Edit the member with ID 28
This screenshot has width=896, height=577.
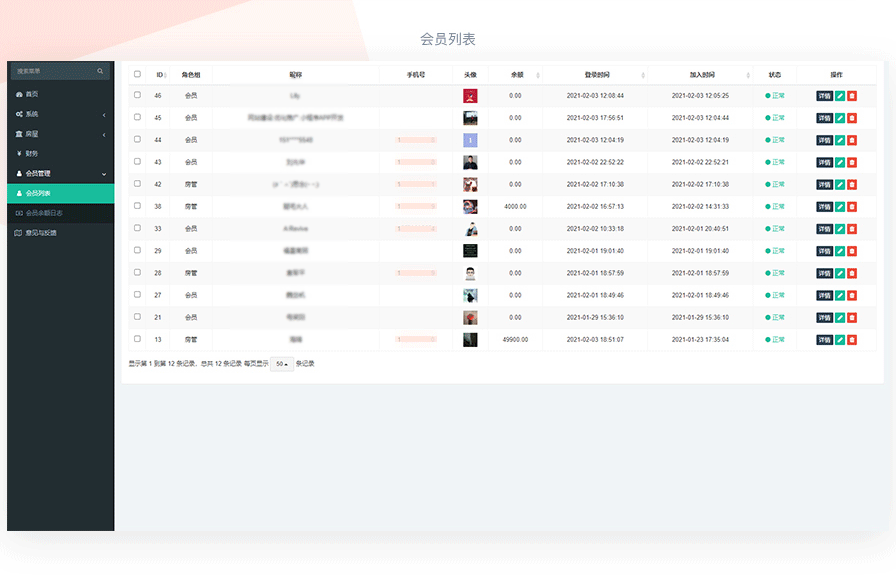tap(840, 274)
